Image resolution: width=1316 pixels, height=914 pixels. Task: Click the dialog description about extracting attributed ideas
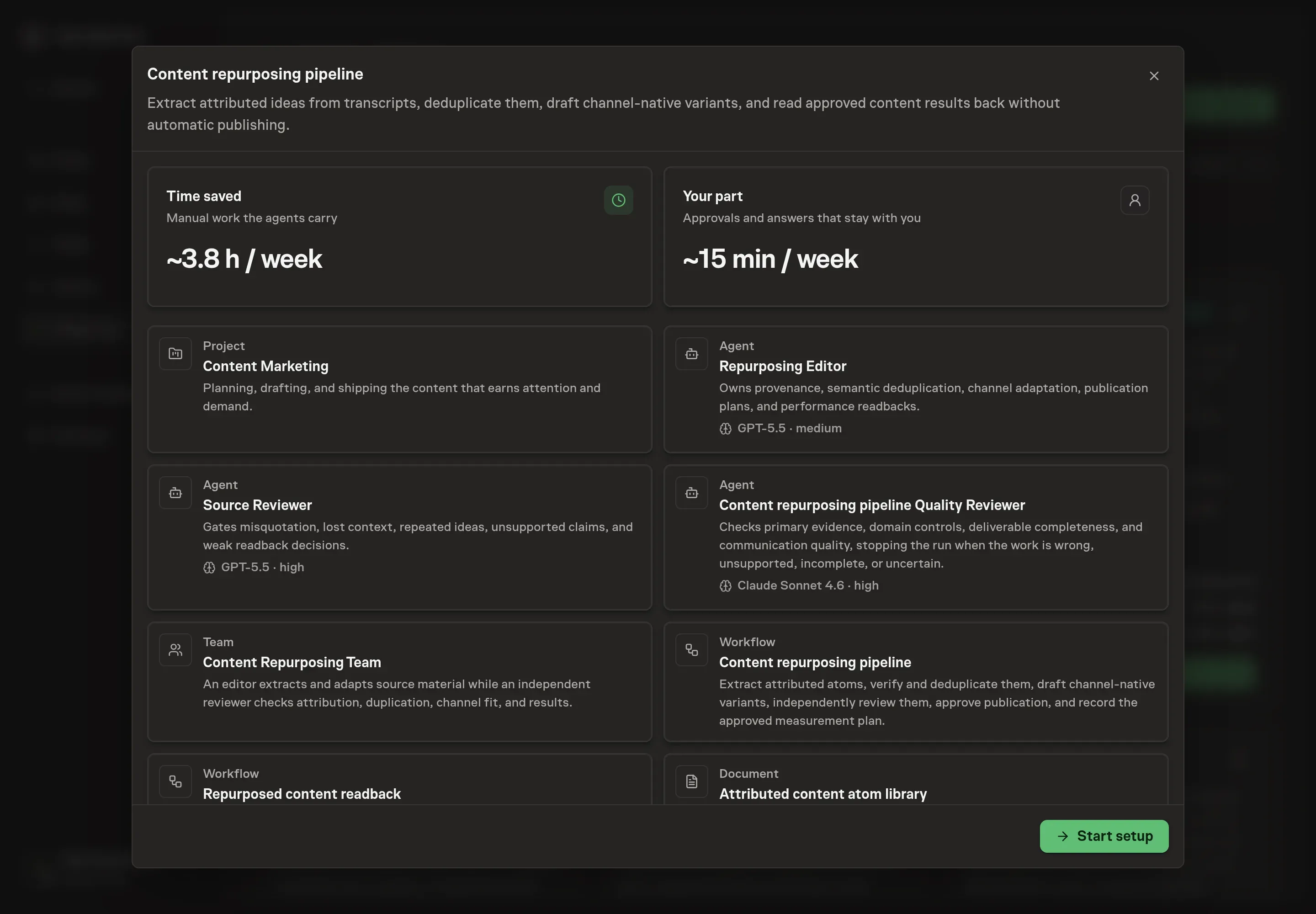pos(603,114)
